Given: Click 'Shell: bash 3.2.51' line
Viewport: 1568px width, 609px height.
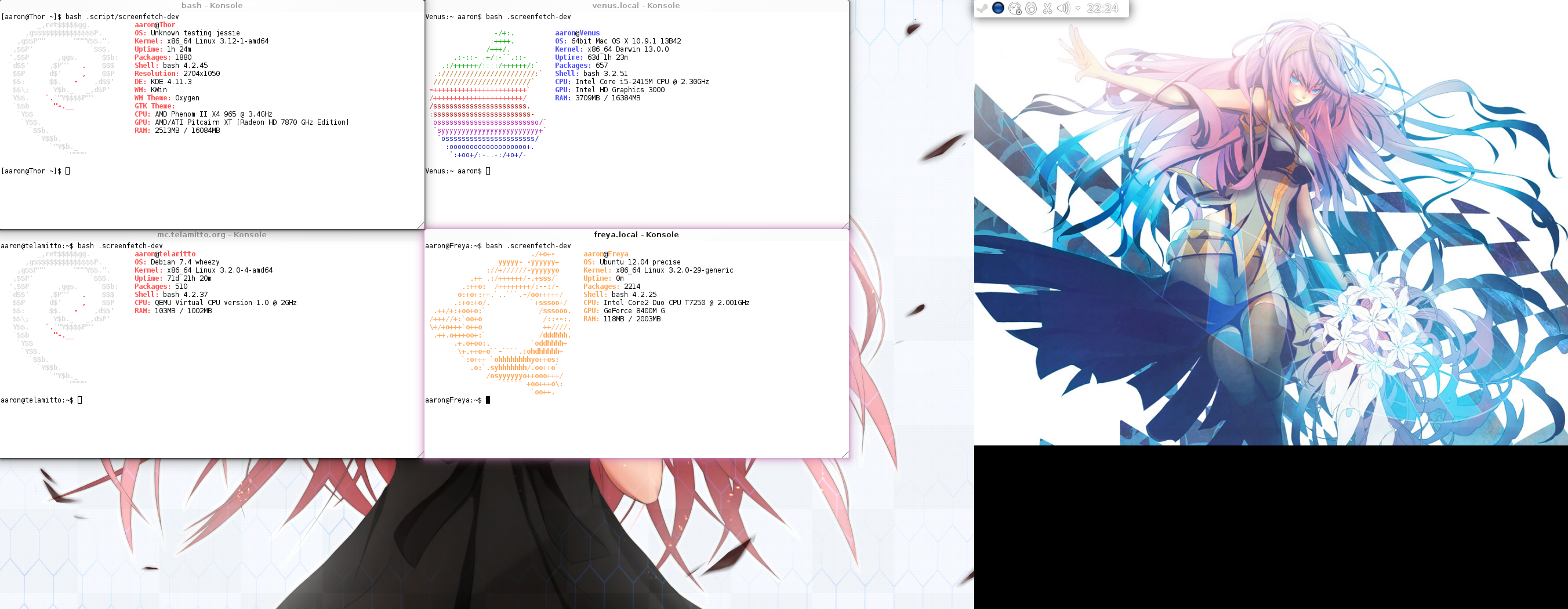Looking at the screenshot, I should click(x=591, y=74).
